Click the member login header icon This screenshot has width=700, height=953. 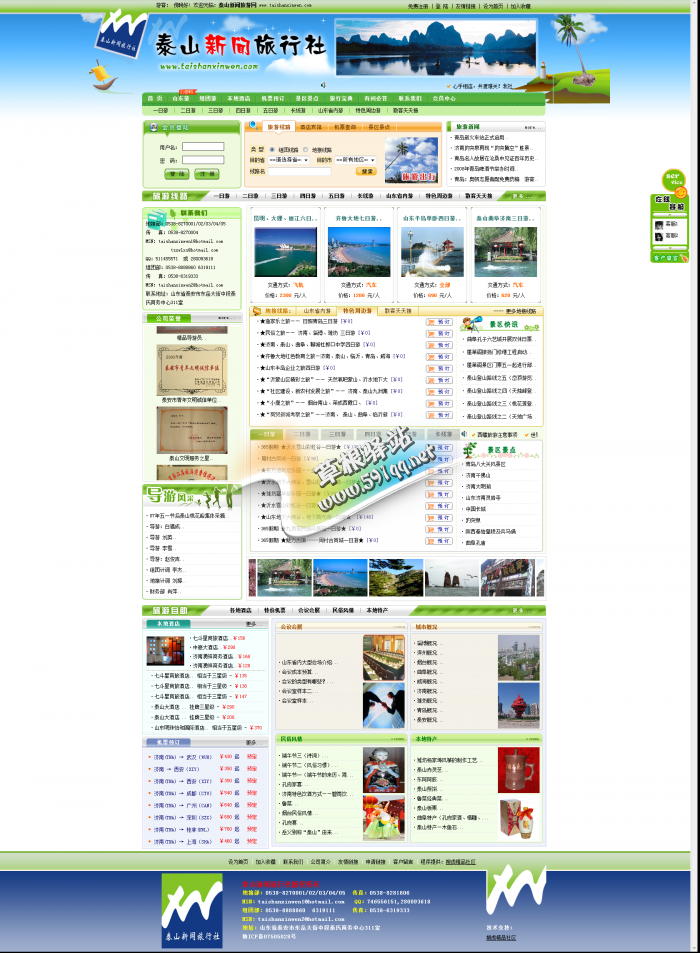pyautogui.click(x=153, y=127)
